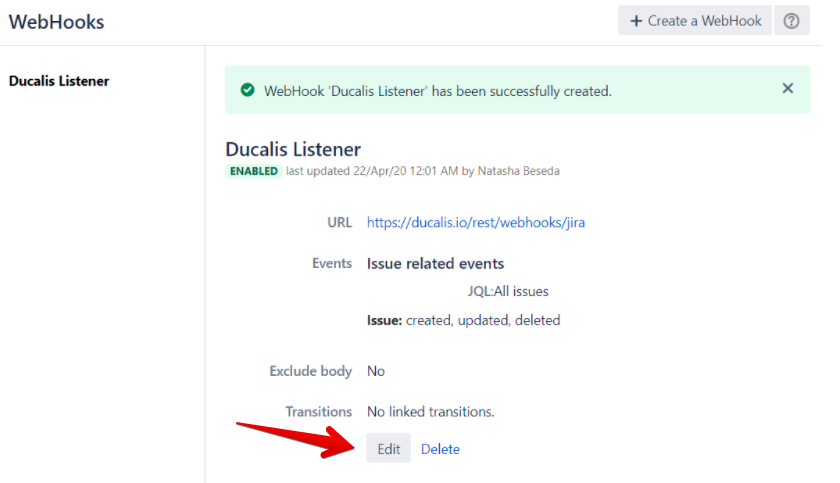Image resolution: width=840 pixels, height=483 pixels.
Task: Open the help question mark icon
Action: [791, 20]
